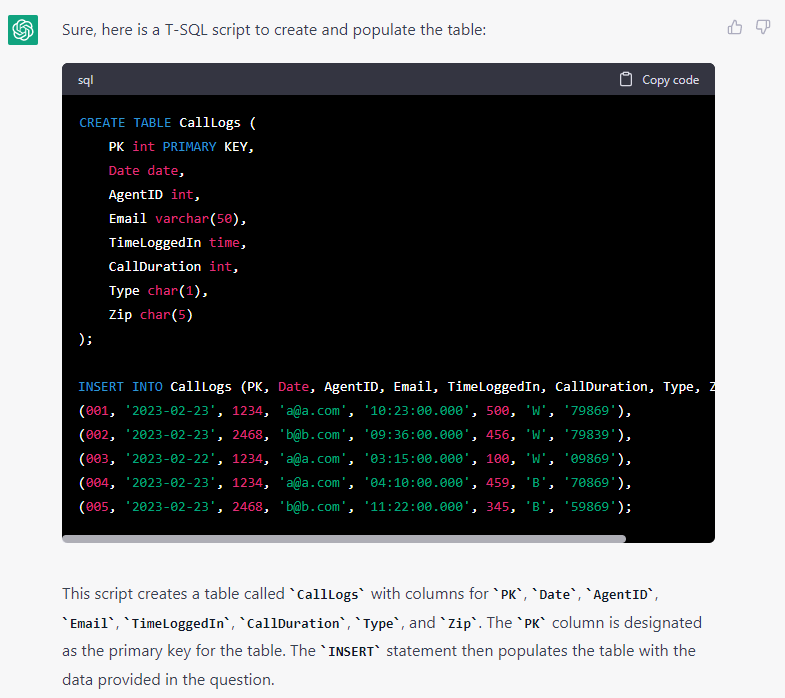Click the 'TimeLoggedIn time,' code line
Image resolution: width=785 pixels, height=698 pixels.
(x=177, y=243)
